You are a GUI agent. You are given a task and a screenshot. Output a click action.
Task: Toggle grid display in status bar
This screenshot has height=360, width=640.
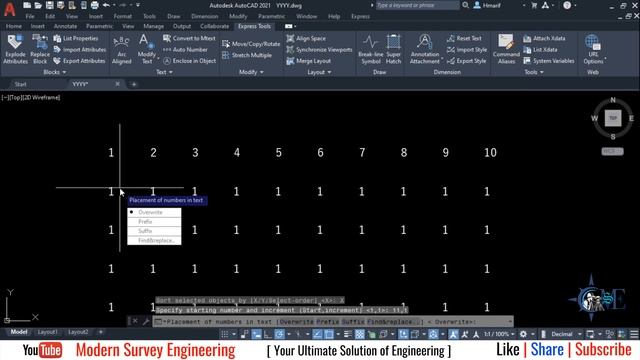[x=224, y=334]
